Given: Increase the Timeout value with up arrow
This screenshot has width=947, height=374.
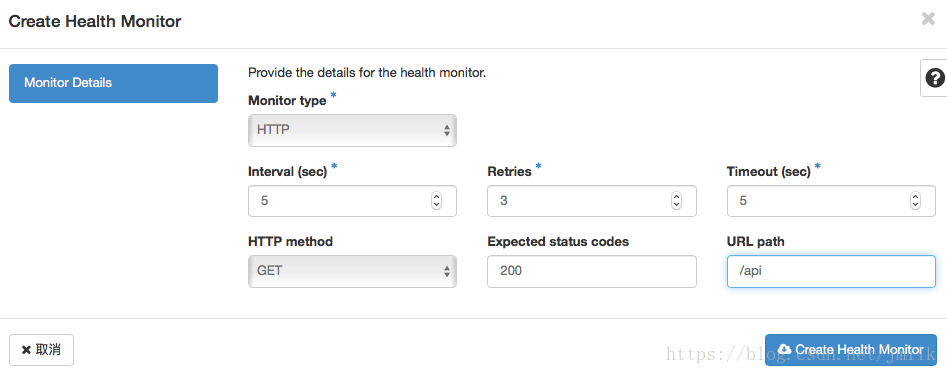Looking at the screenshot, I should click(916, 197).
